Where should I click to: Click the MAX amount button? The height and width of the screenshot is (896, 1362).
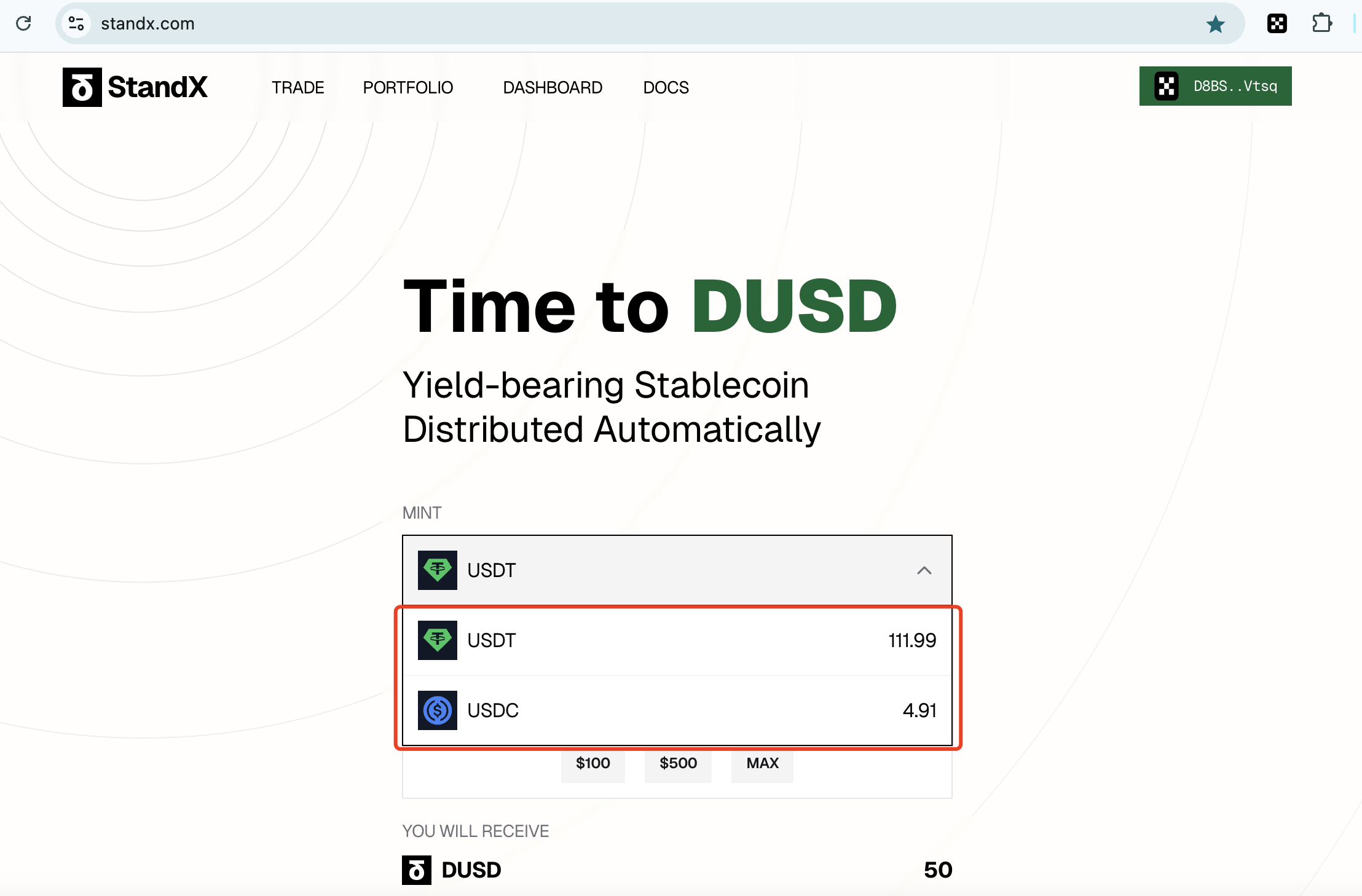(762, 764)
